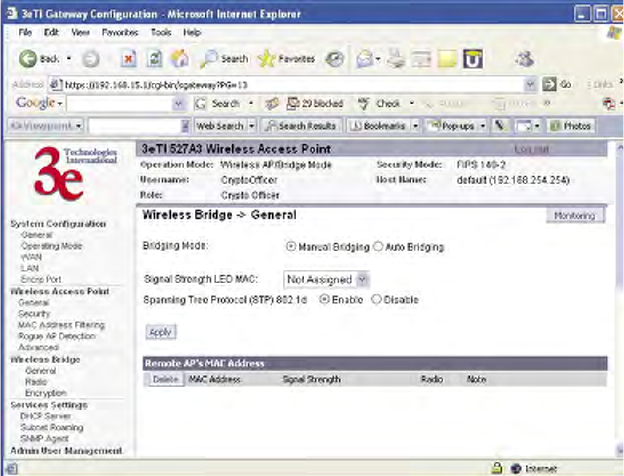Open the View menu
Screen dimensions: 624x476
pos(80,33)
